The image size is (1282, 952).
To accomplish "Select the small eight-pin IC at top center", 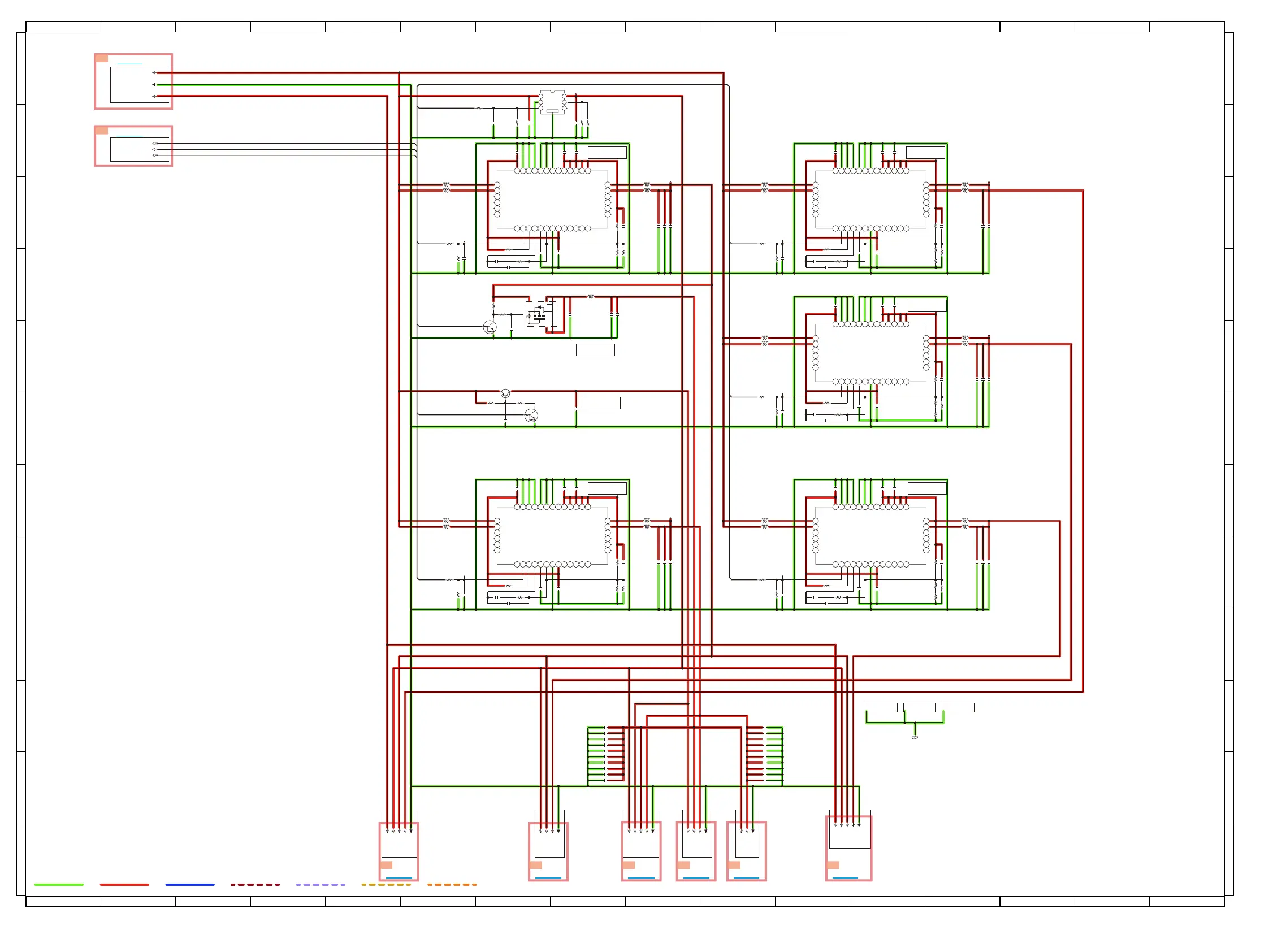I will point(553,102).
